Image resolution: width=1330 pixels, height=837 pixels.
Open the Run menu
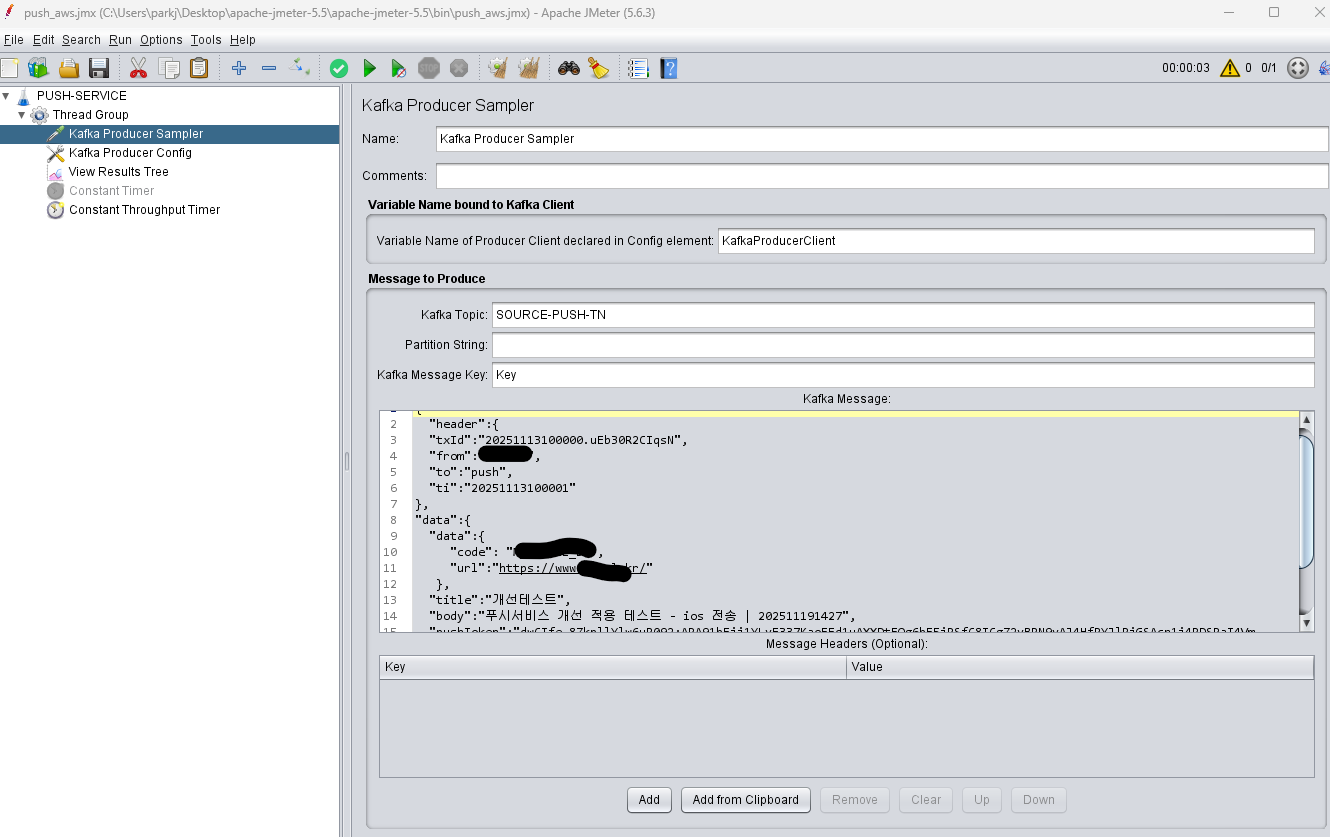tap(120, 40)
